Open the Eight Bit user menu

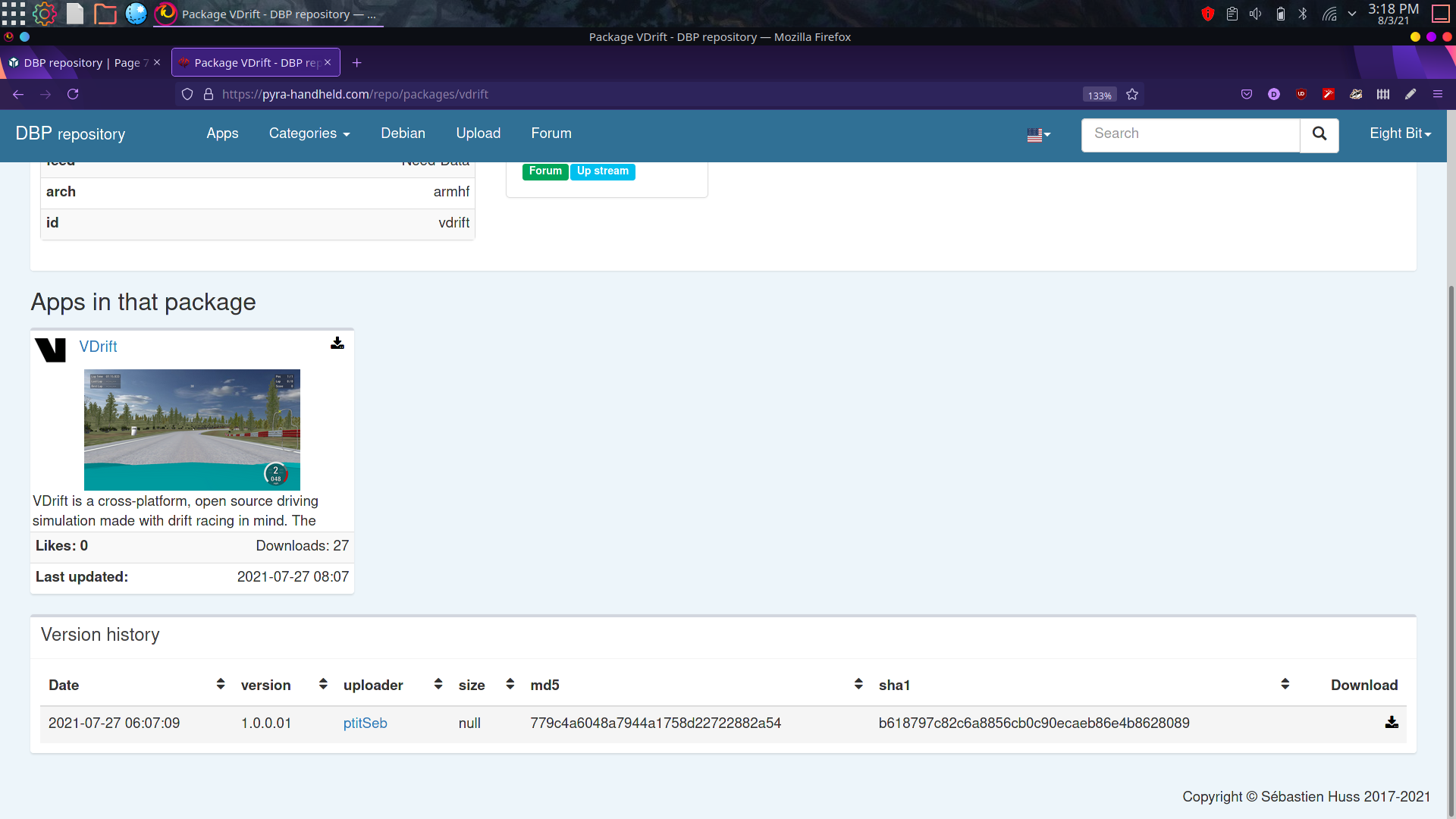point(1399,133)
